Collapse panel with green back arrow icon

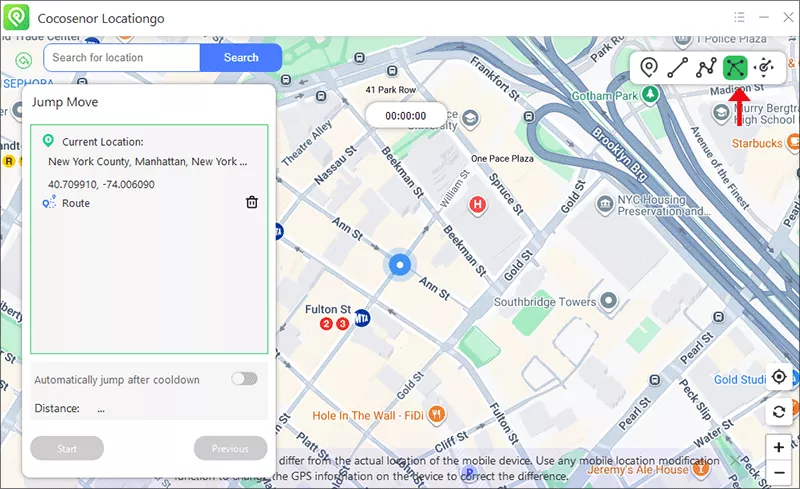click(23, 61)
